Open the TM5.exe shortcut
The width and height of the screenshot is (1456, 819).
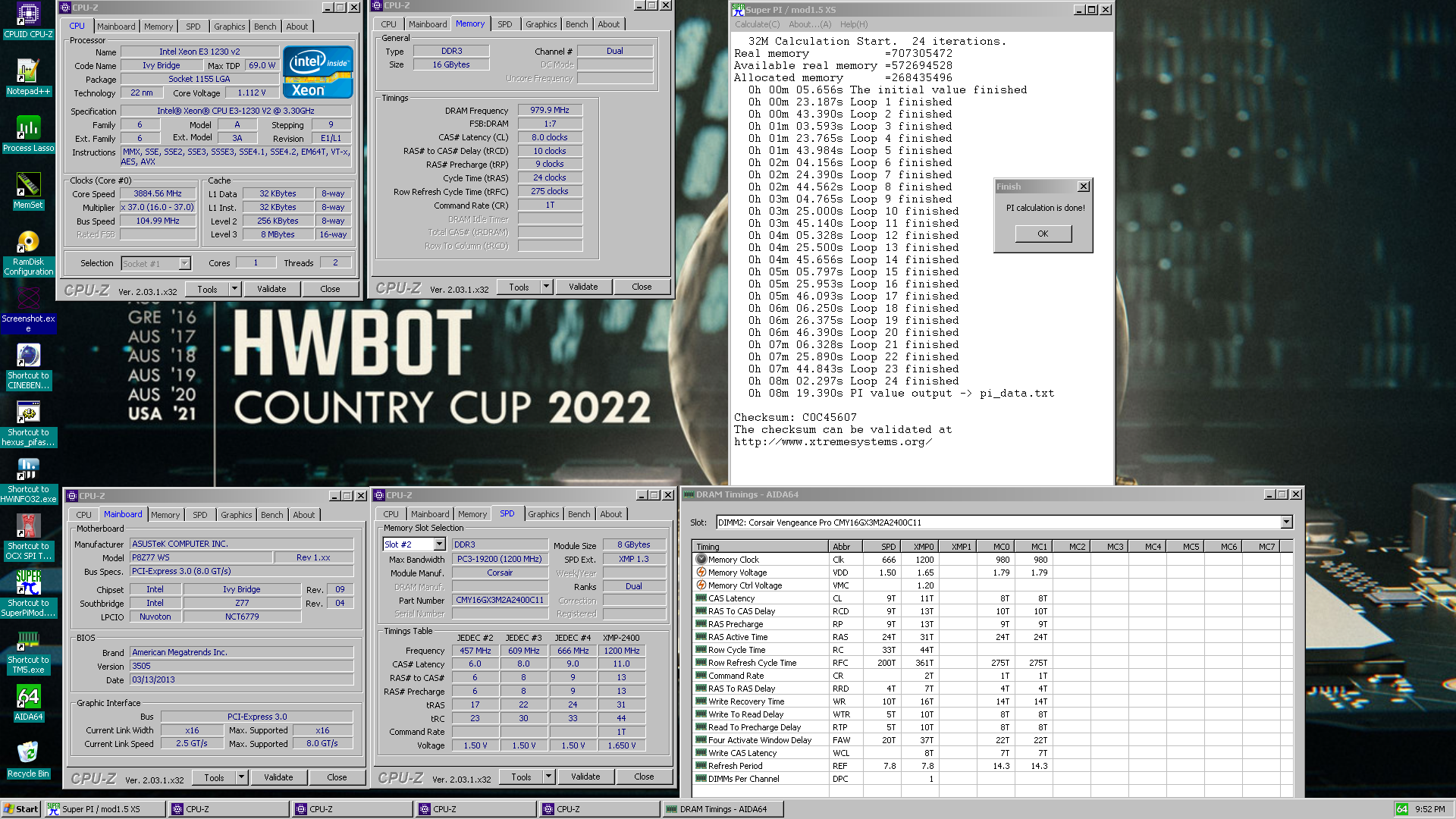coord(28,650)
